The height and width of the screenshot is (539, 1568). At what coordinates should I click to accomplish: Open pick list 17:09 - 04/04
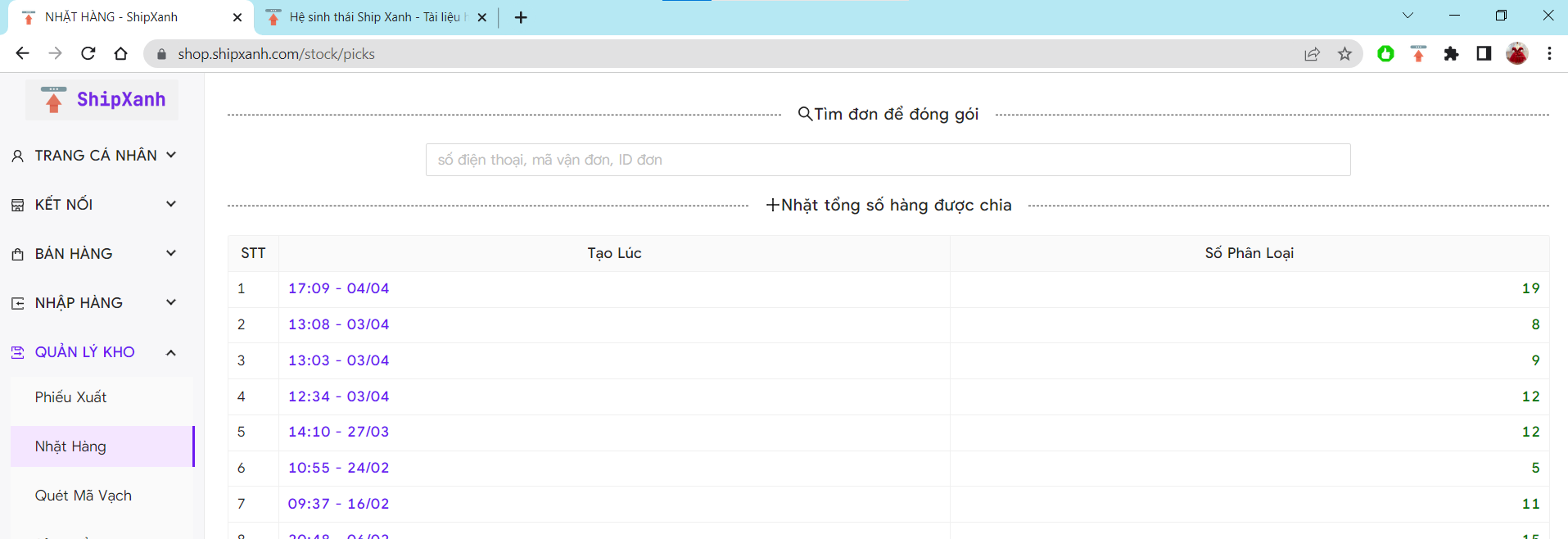[x=338, y=288]
